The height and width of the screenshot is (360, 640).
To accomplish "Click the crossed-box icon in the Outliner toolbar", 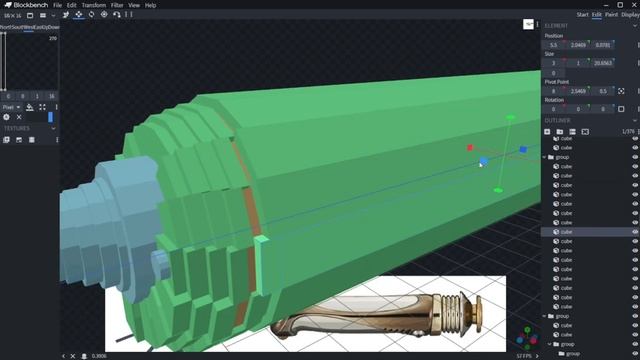I will point(585,132).
